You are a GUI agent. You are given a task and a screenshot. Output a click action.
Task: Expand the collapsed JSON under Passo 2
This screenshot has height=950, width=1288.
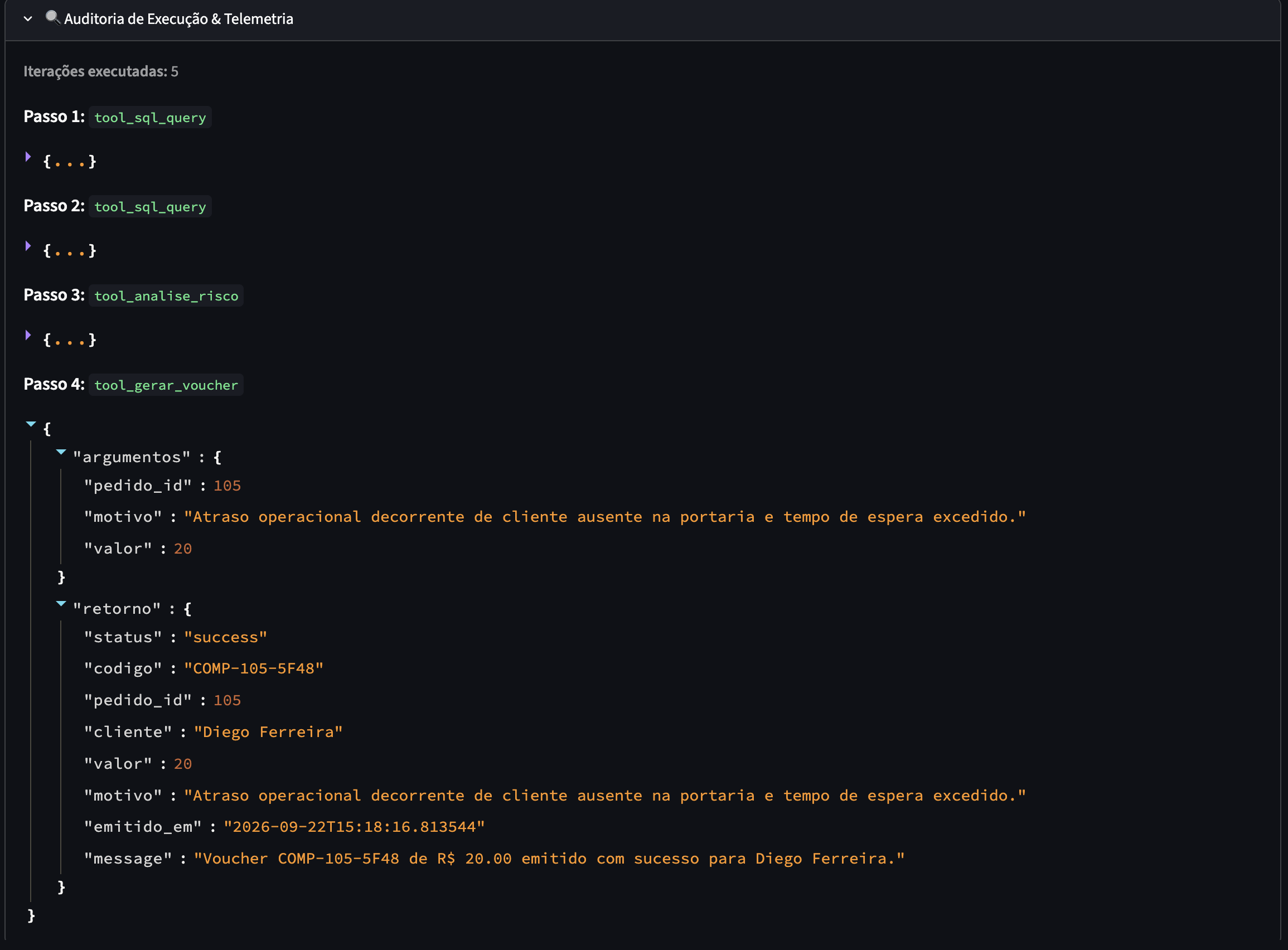[28, 245]
